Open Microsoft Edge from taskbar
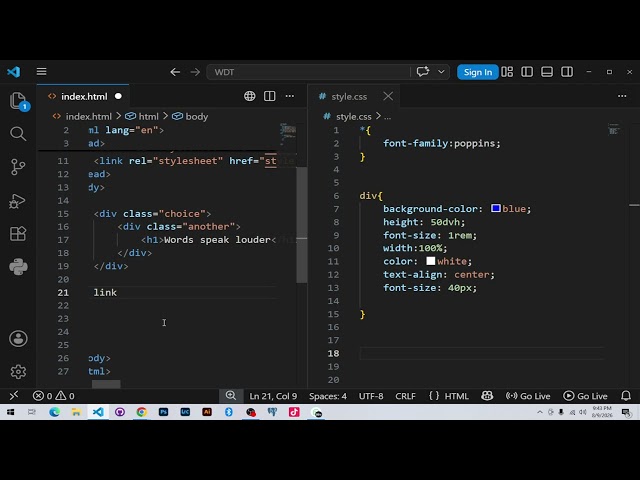 [x=54, y=412]
